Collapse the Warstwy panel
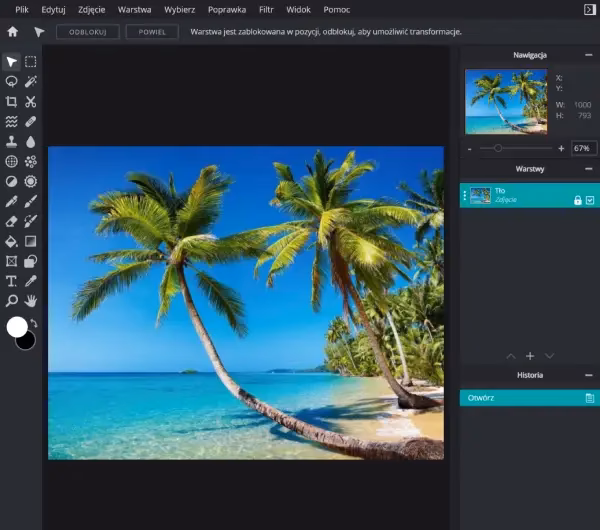 (x=589, y=169)
